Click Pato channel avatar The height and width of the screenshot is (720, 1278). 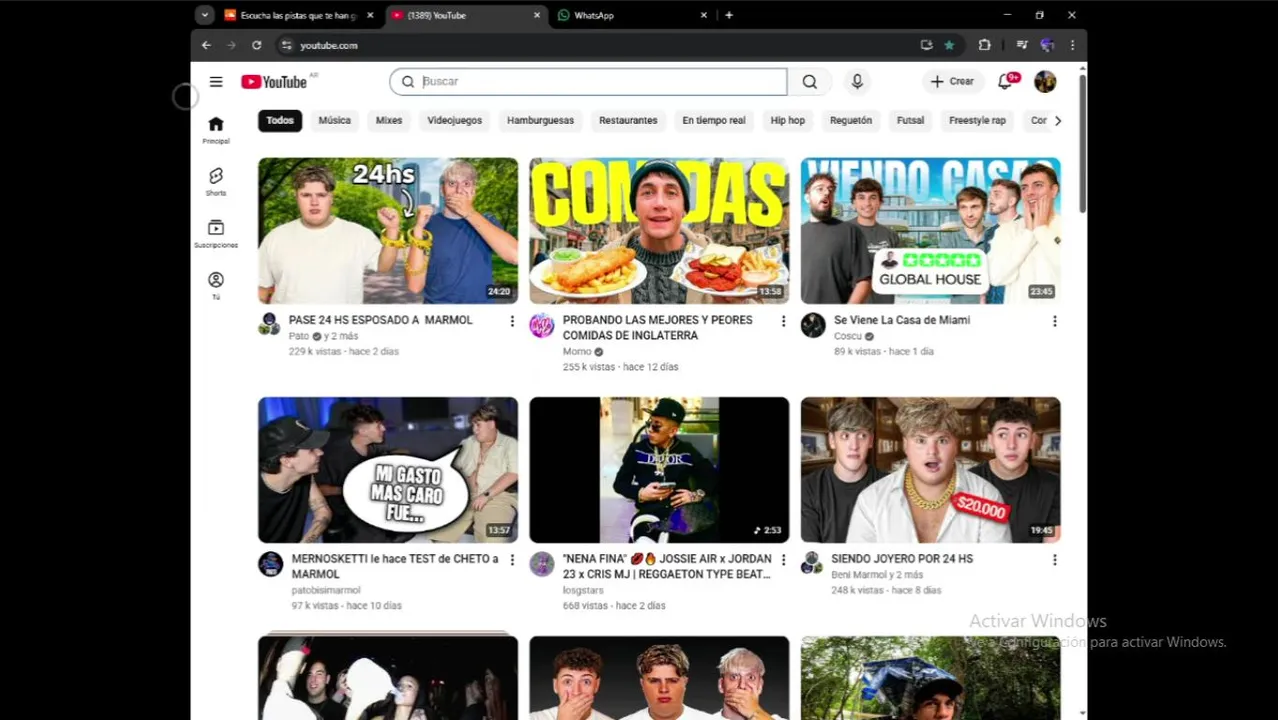point(270,324)
